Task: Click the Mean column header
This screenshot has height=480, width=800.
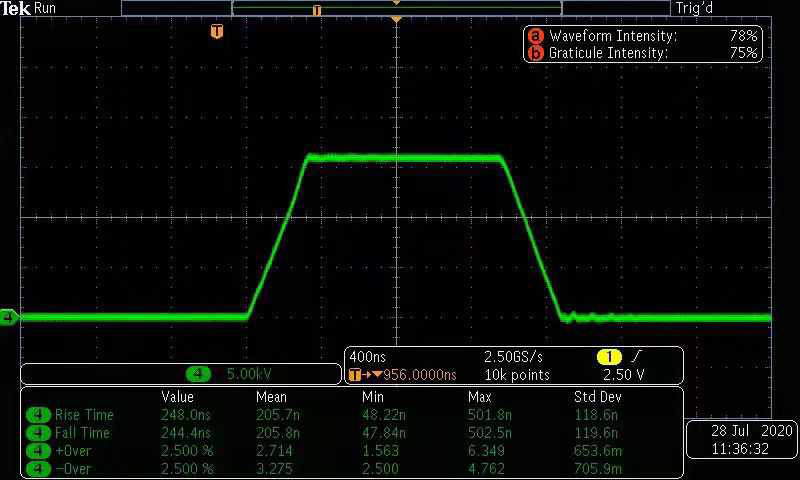Action: [x=271, y=397]
